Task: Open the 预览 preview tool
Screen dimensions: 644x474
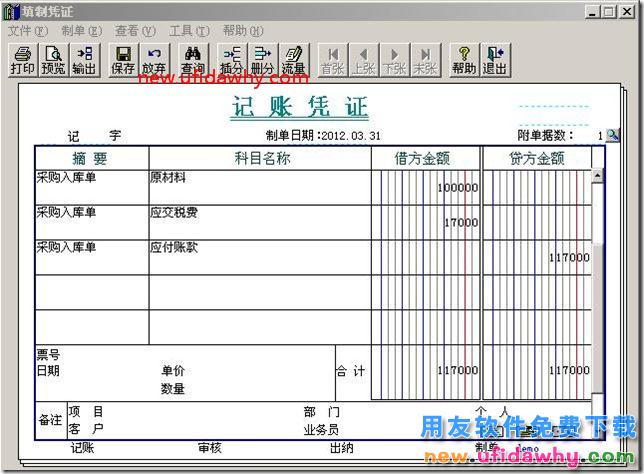Action: 53,60
